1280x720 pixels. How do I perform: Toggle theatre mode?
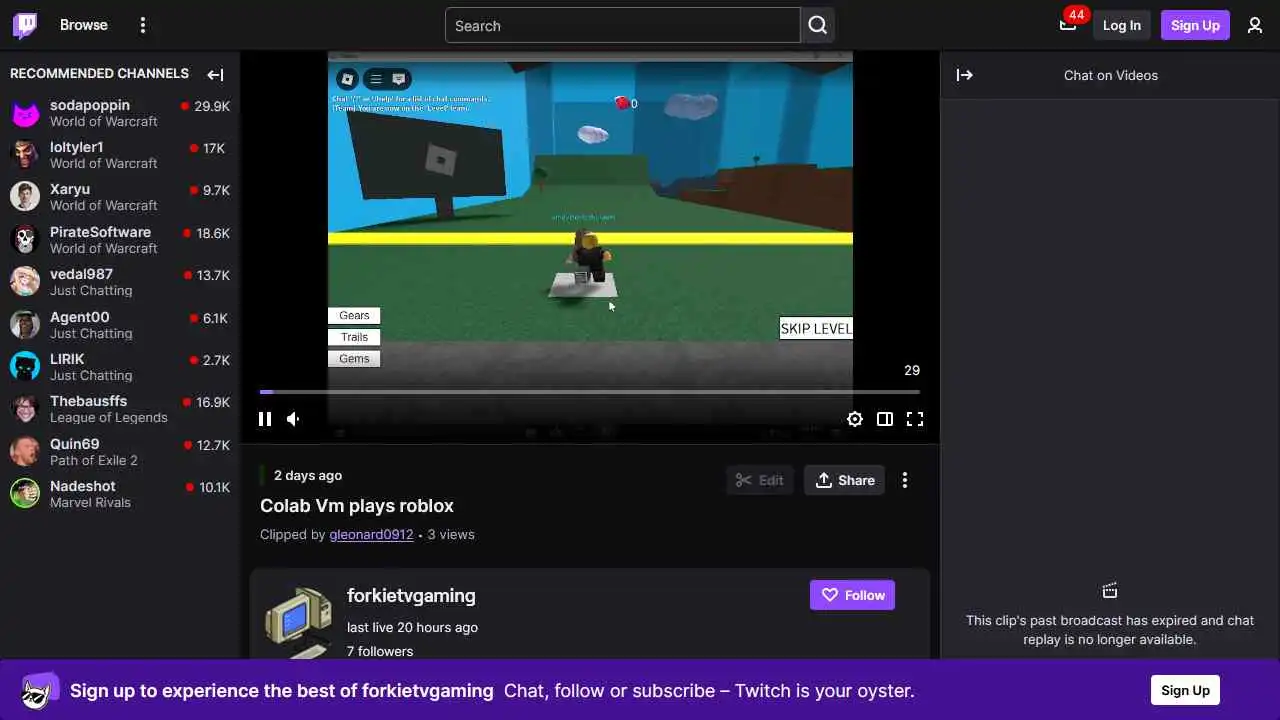(x=885, y=419)
